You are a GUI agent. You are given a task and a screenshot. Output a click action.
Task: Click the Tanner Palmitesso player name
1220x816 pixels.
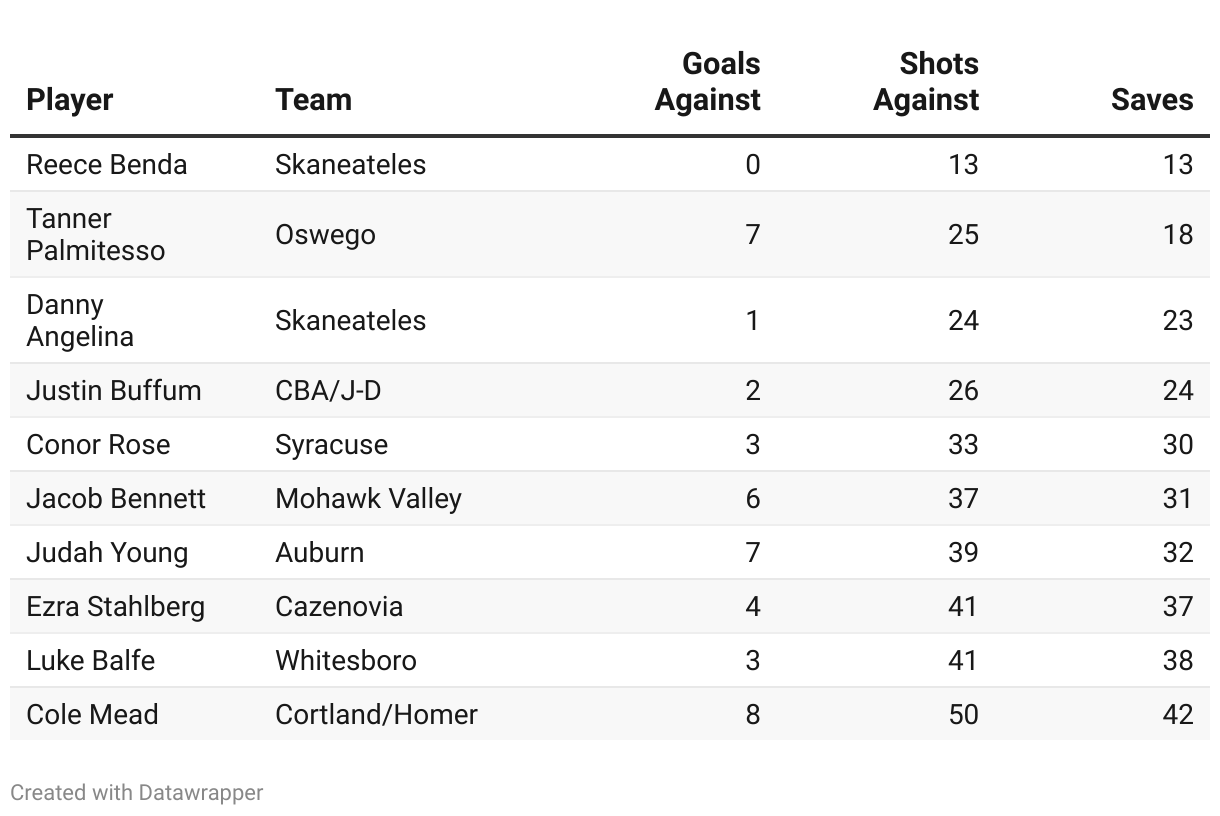pos(96,234)
